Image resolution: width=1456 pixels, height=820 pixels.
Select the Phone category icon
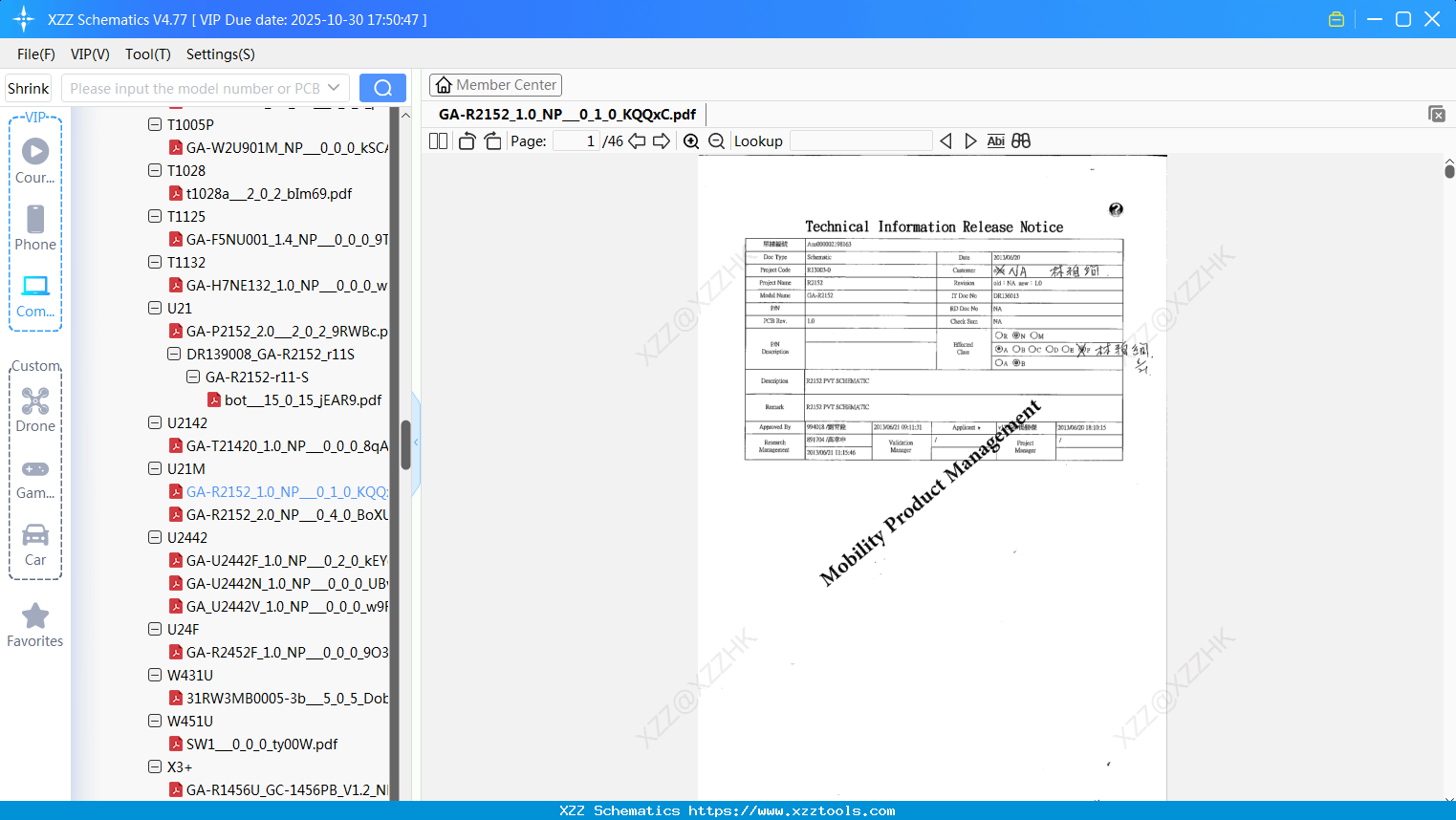35,219
